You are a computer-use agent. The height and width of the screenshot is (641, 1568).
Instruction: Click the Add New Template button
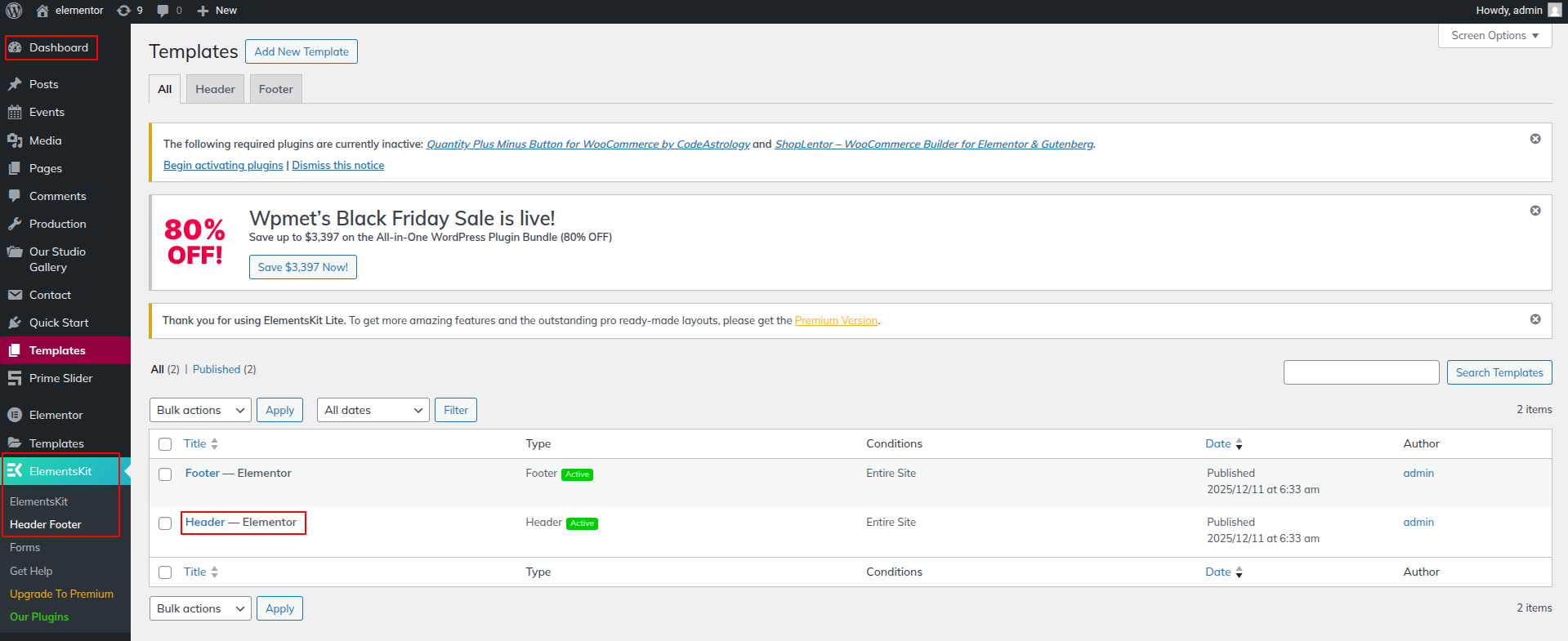tap(301, 51)
